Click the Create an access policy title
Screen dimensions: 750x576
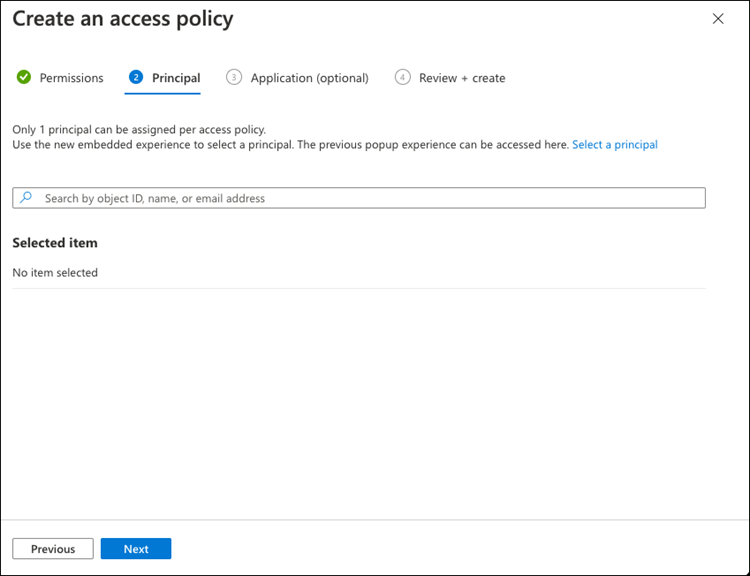tap(123, 19)
